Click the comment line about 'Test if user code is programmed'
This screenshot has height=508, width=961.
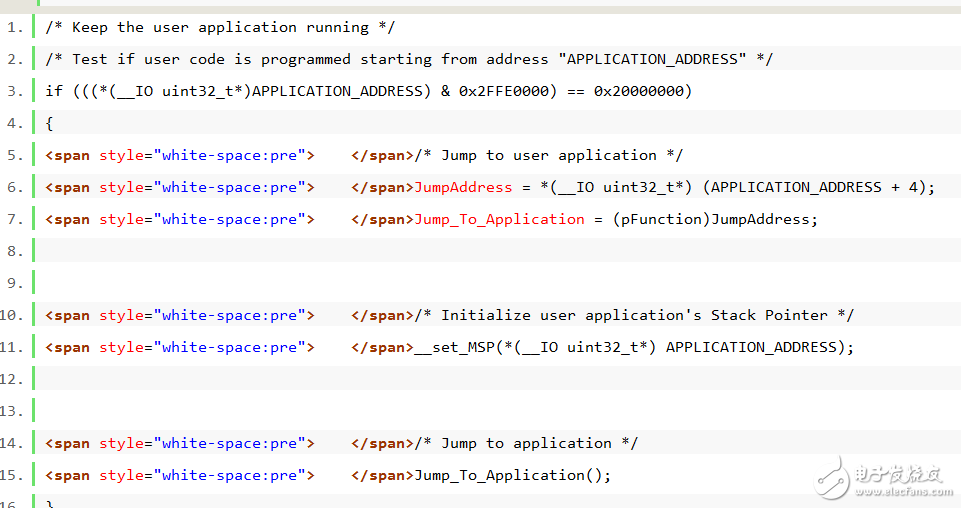coord(409,59)
